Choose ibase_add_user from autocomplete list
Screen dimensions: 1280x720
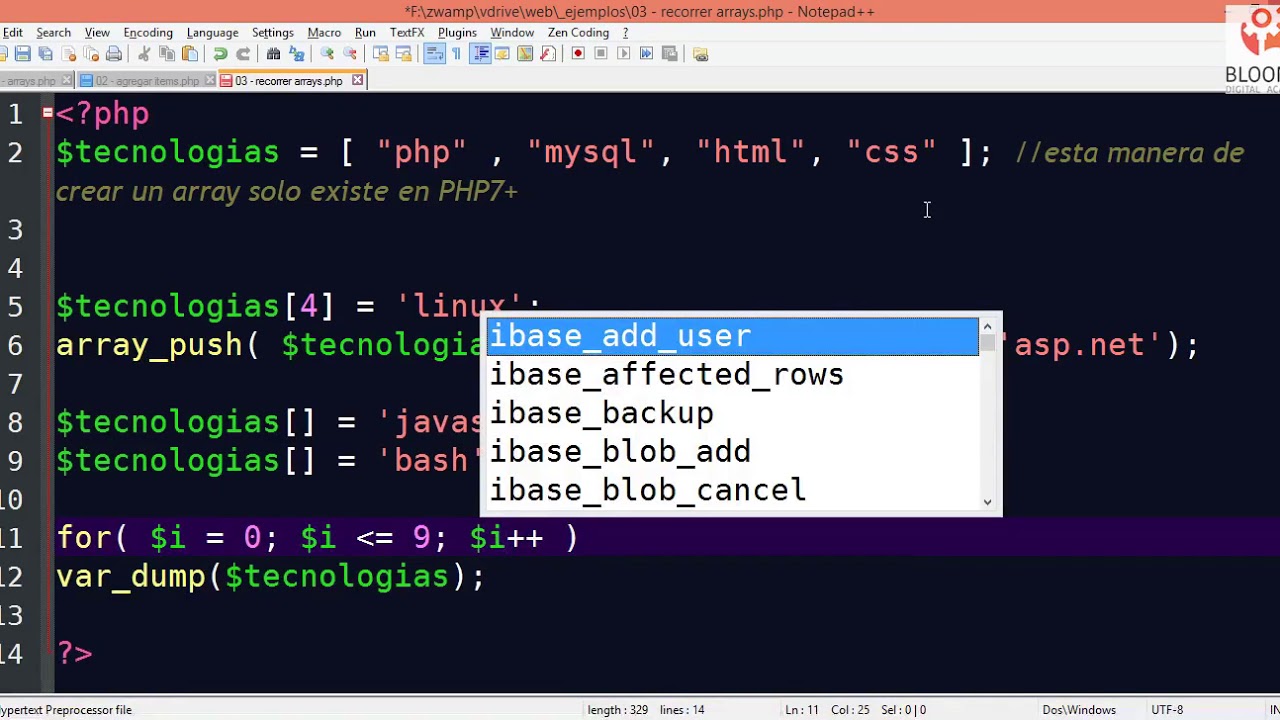click(x=732, y=336)
